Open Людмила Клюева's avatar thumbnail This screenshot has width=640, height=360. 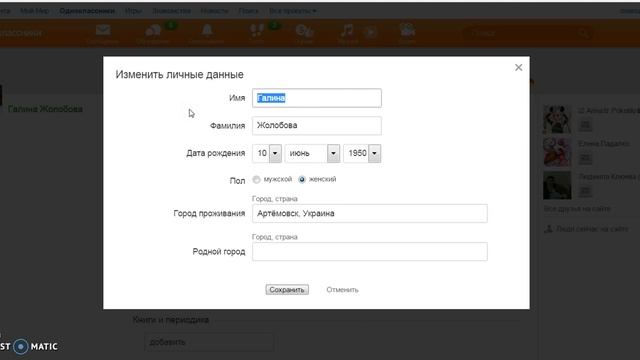tap(557, 185)
